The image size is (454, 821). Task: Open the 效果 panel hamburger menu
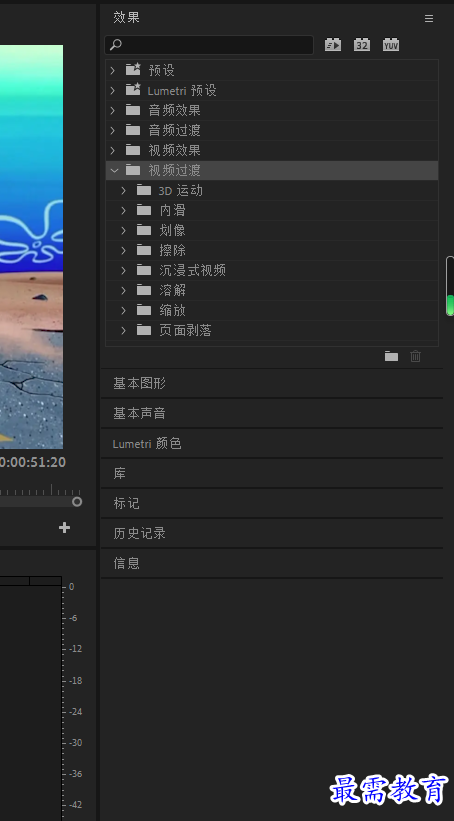[x=429, y=18]
